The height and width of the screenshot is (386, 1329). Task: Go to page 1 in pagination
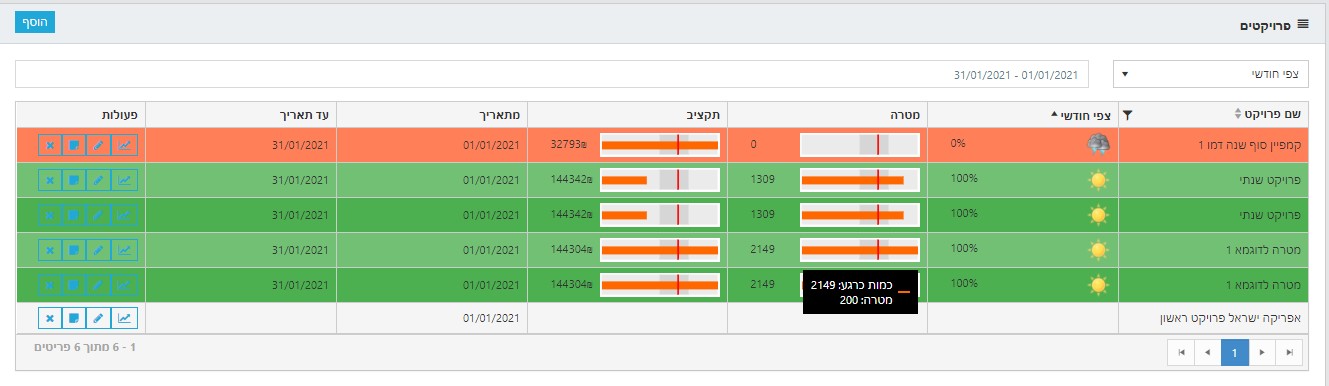point(1235,352)
